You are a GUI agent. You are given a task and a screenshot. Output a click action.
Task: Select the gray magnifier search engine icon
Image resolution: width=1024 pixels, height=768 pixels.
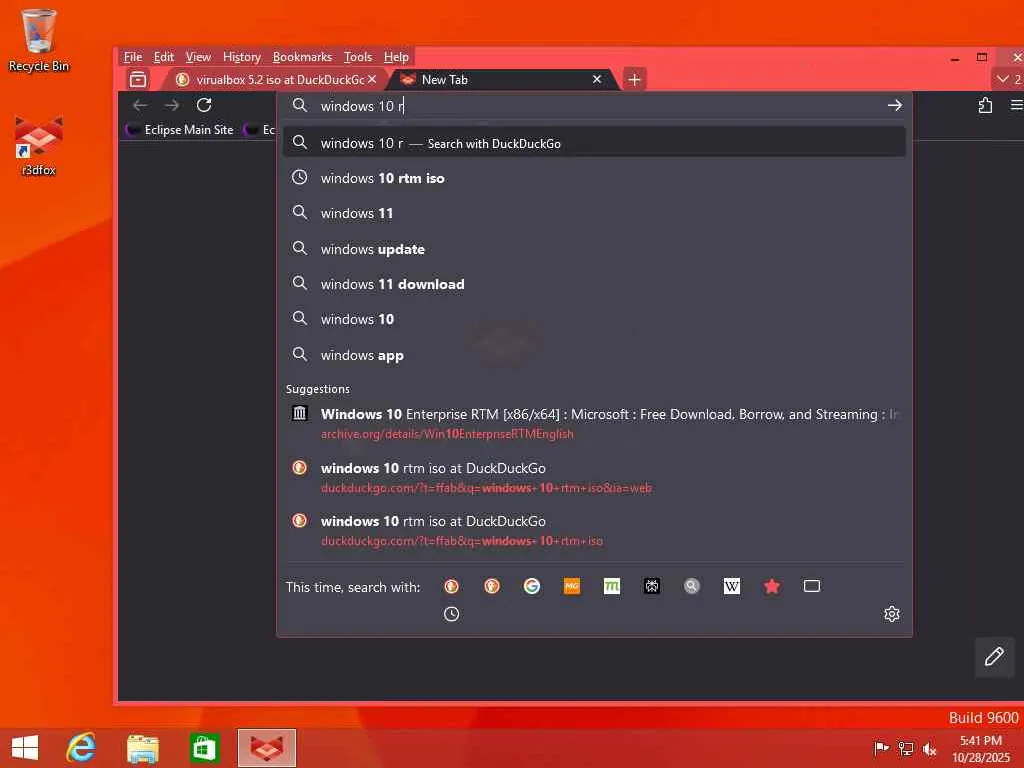coord(692,586)
